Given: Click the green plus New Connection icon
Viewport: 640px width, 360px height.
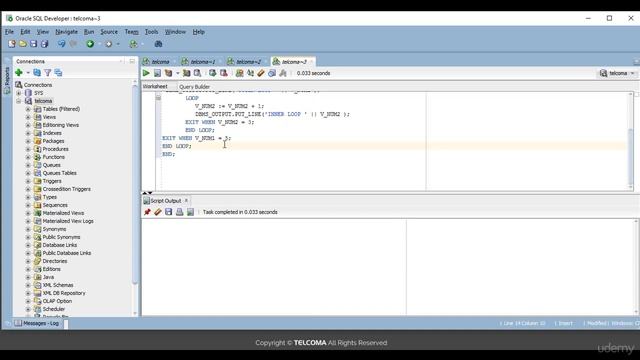Looking at the screenshot, I should pyautogui.click(x=19, y=73).
